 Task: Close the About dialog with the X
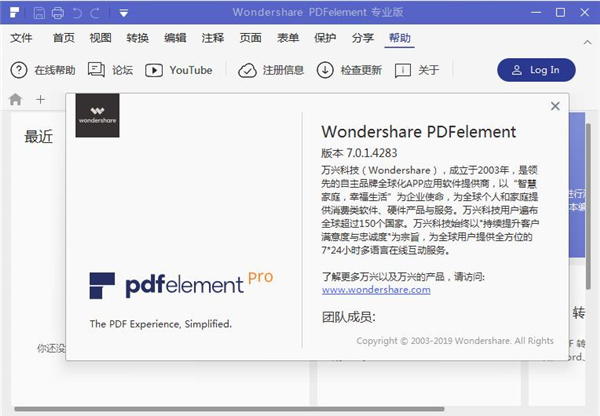(x=555, y=106)
